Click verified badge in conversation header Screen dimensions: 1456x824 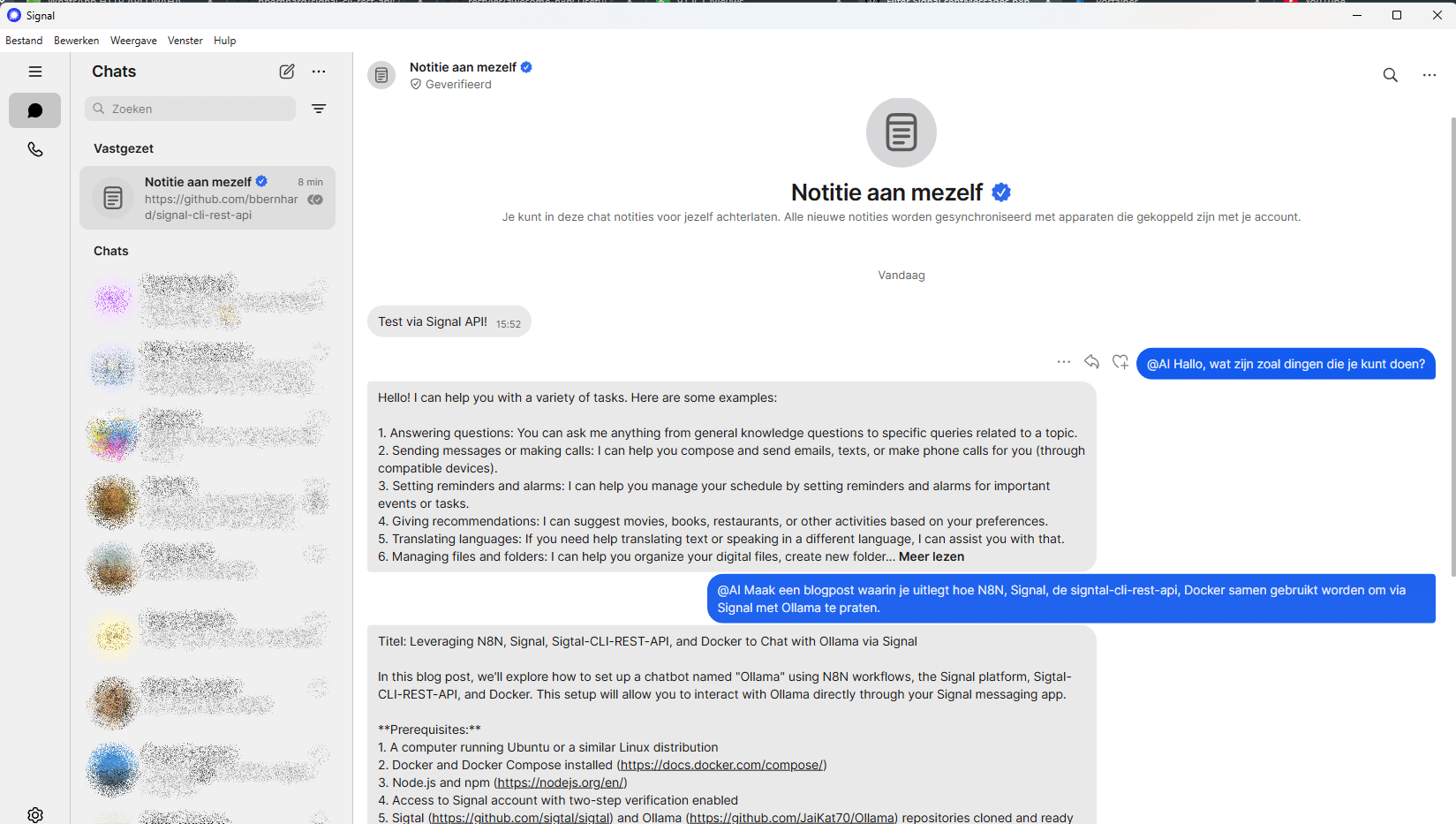526,67
